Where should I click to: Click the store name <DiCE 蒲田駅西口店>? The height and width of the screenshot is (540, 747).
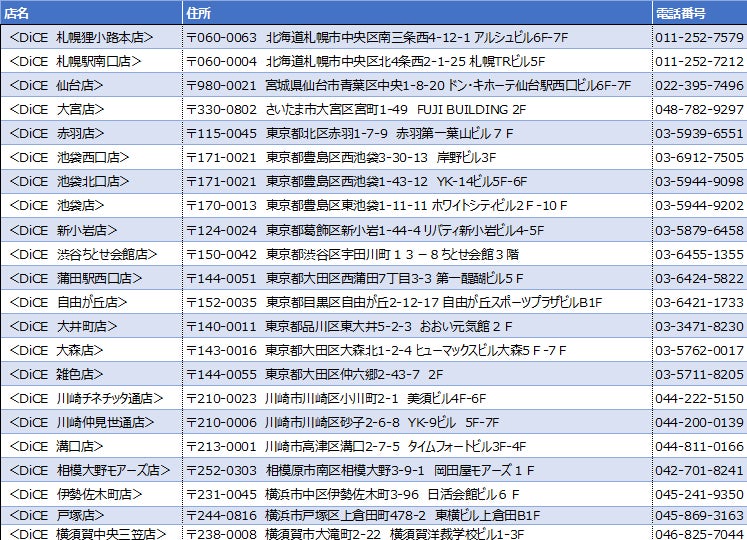(76, 278)
